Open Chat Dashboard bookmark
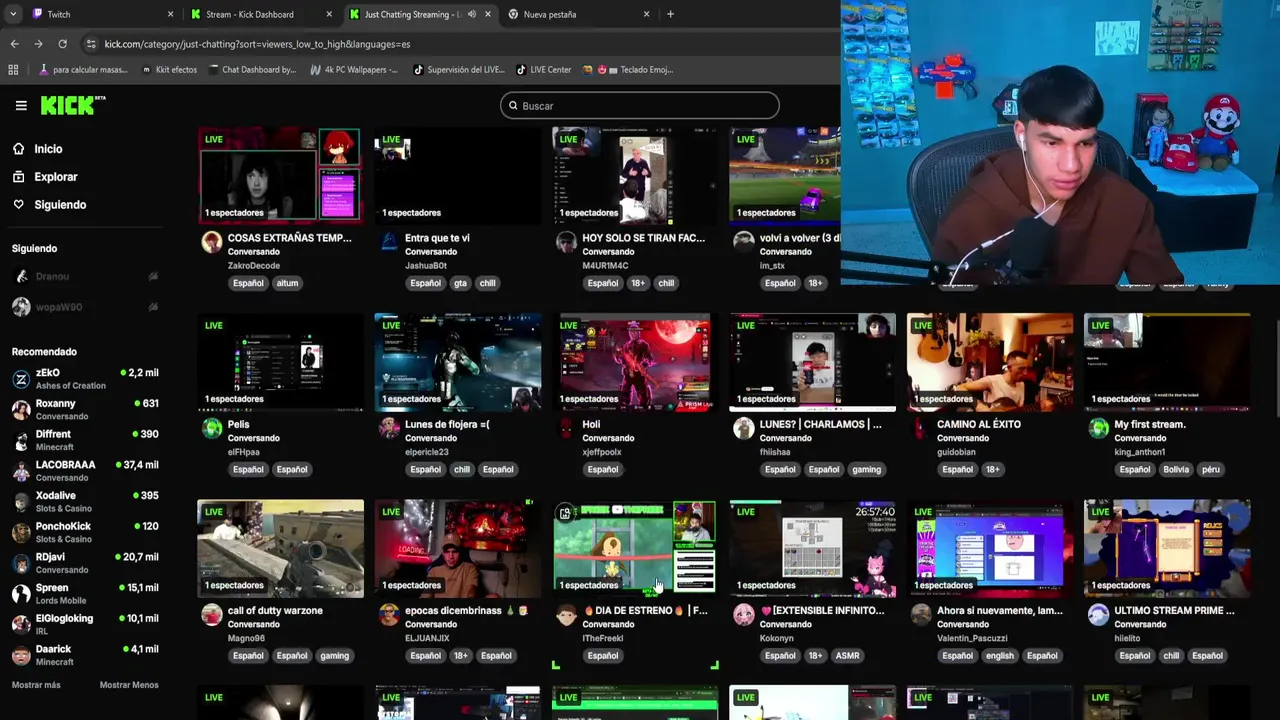The width and height of the screenshot is (1280, 720). pos(252,70)
